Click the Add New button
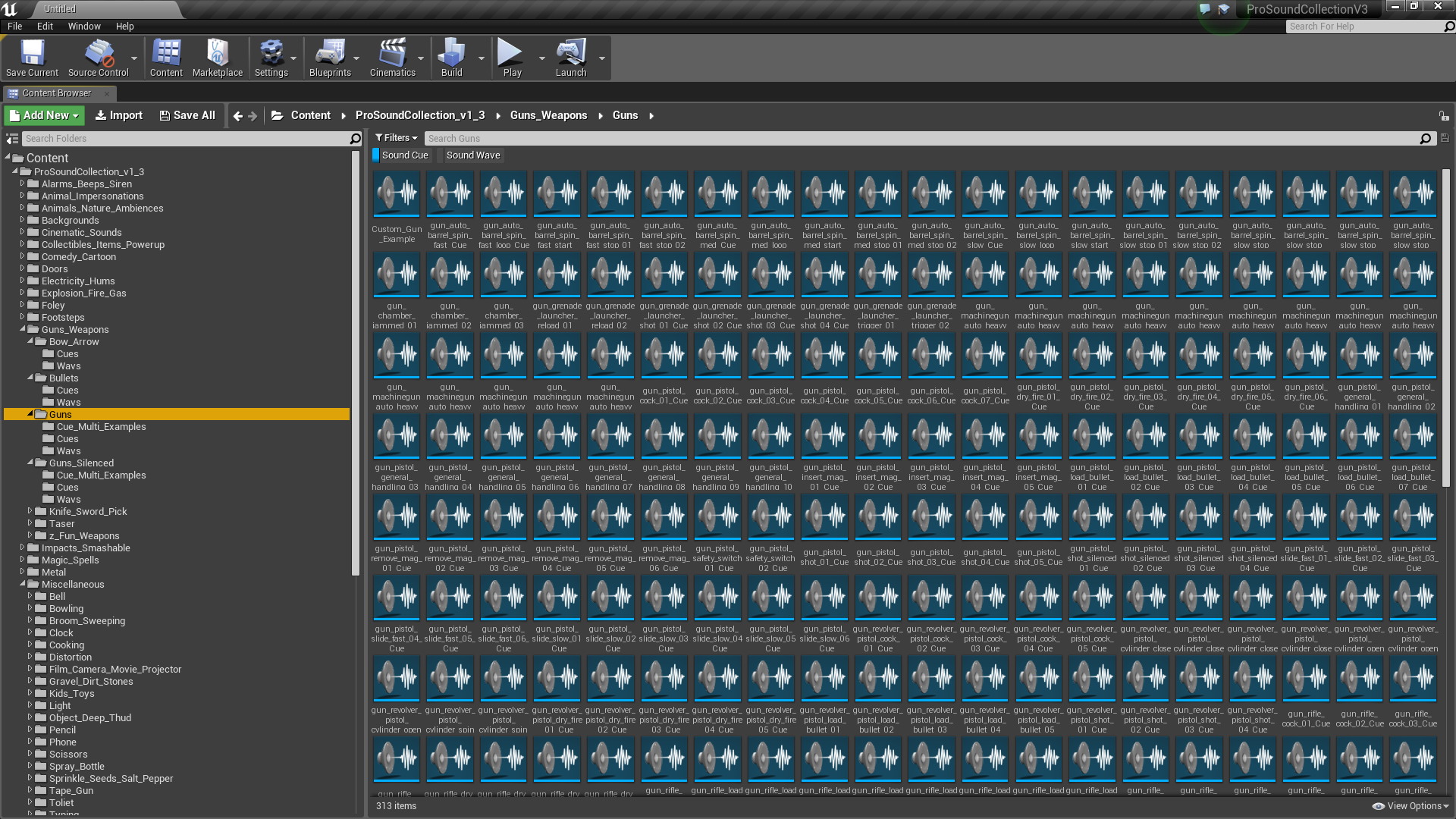 [x=43, y=115]
